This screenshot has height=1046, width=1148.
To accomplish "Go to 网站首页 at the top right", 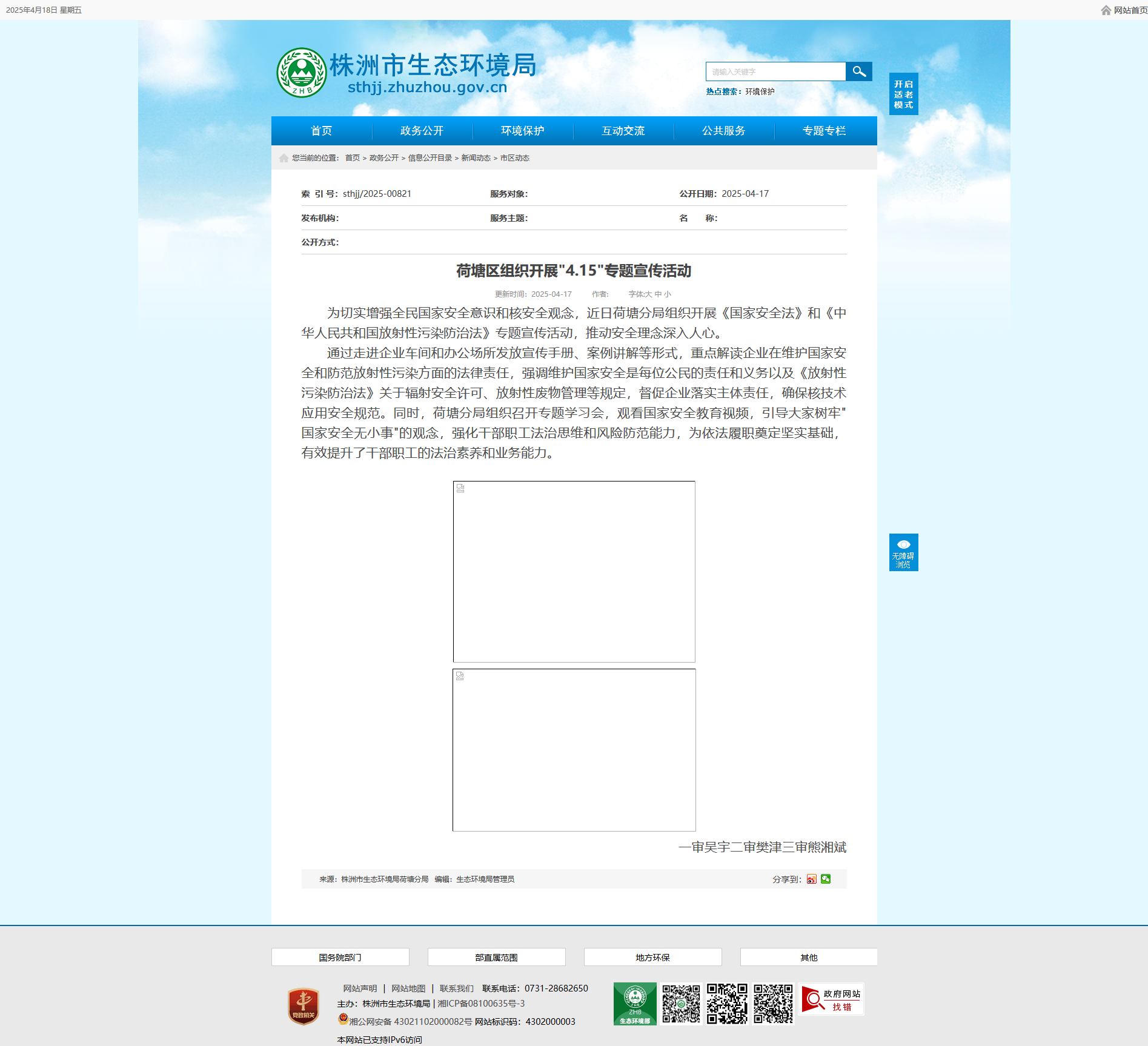I will [x=1129, y=10].
